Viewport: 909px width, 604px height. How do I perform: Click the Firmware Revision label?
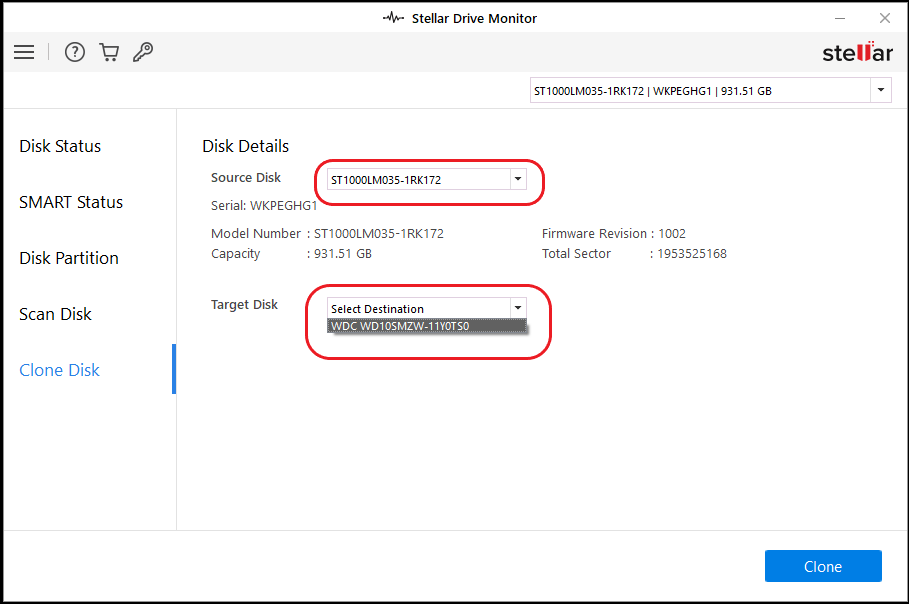[x=594, y=234]
